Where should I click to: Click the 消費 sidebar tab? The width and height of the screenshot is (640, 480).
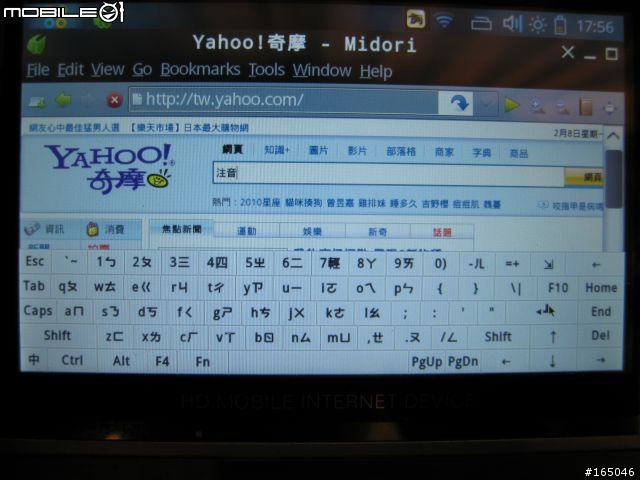point(106,229)
